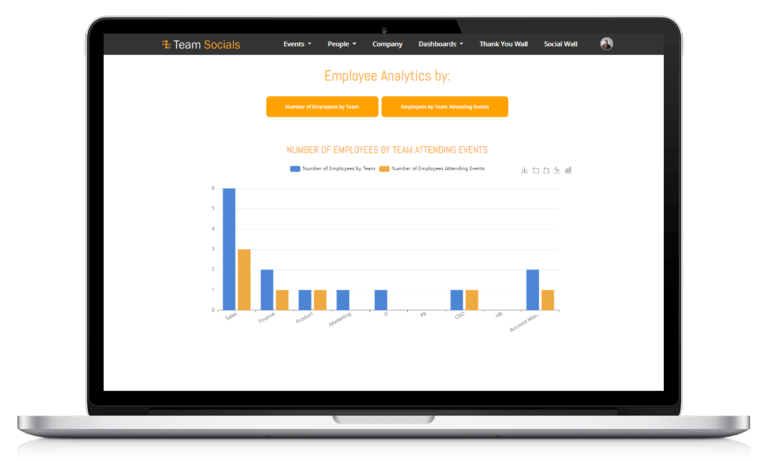Click the blue Account Management bar
768x461 pixels.
click(x=532, y=290)
